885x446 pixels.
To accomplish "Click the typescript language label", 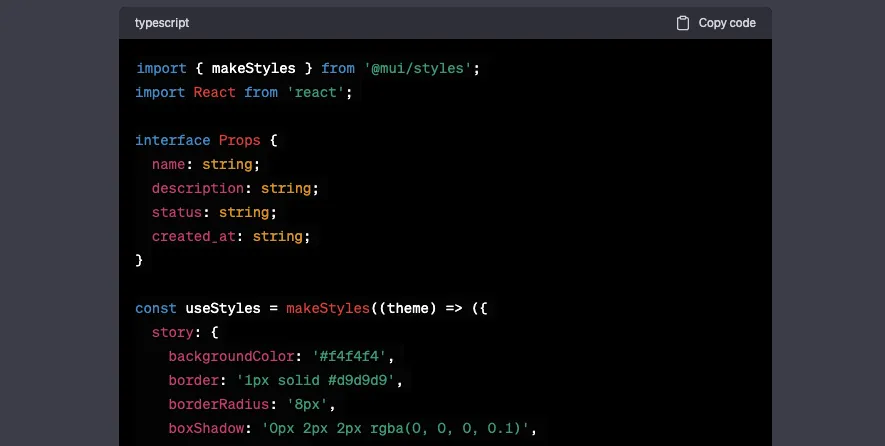I will (162, 23).
